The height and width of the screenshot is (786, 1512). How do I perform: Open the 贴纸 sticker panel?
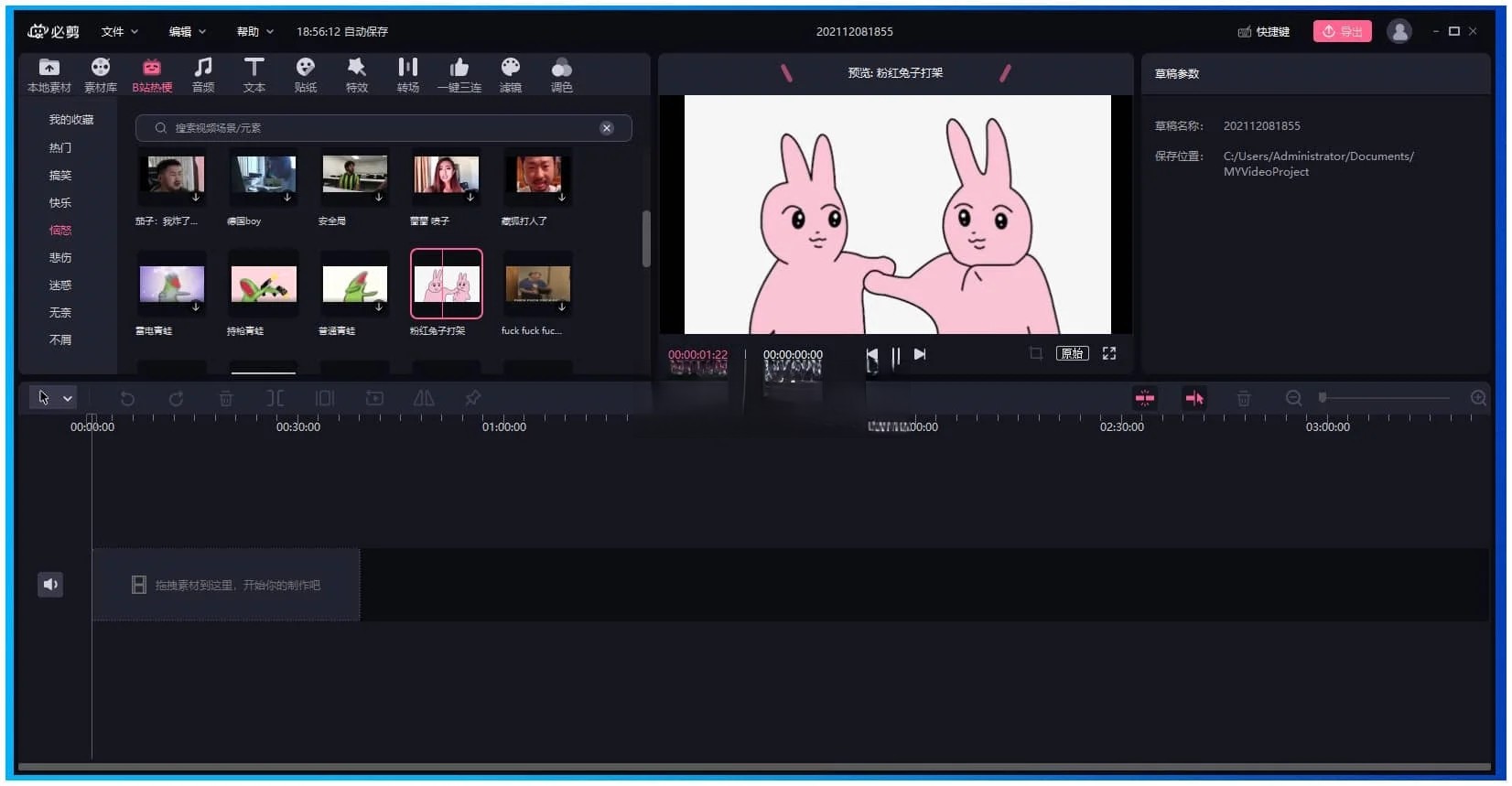point(305,74)
